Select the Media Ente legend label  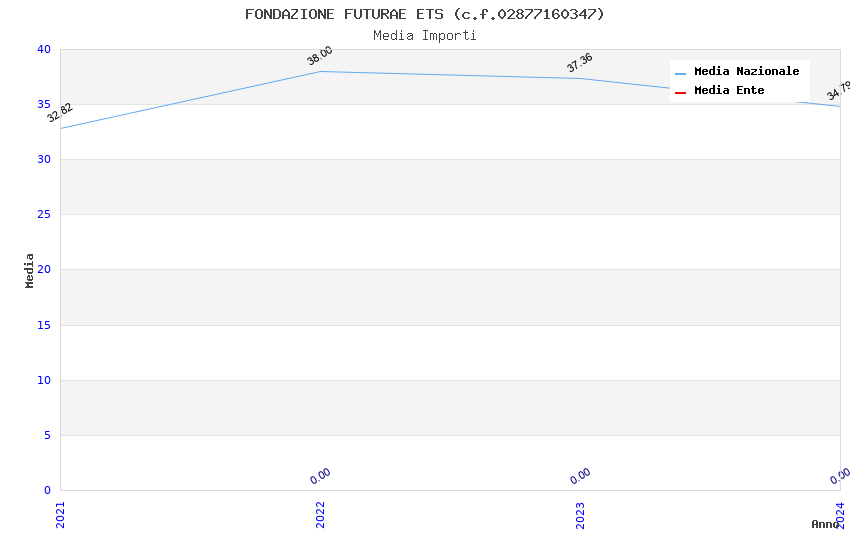click(729, 91)
